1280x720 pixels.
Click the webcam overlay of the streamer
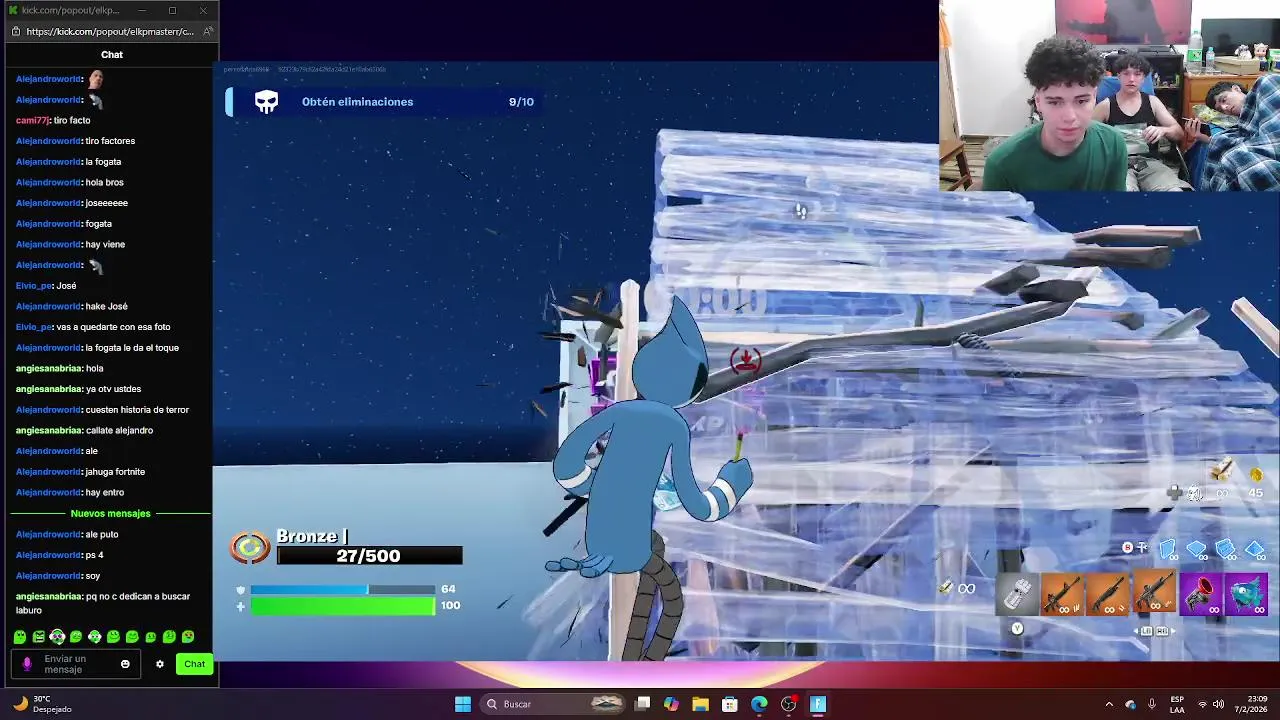coord(1109,95)
